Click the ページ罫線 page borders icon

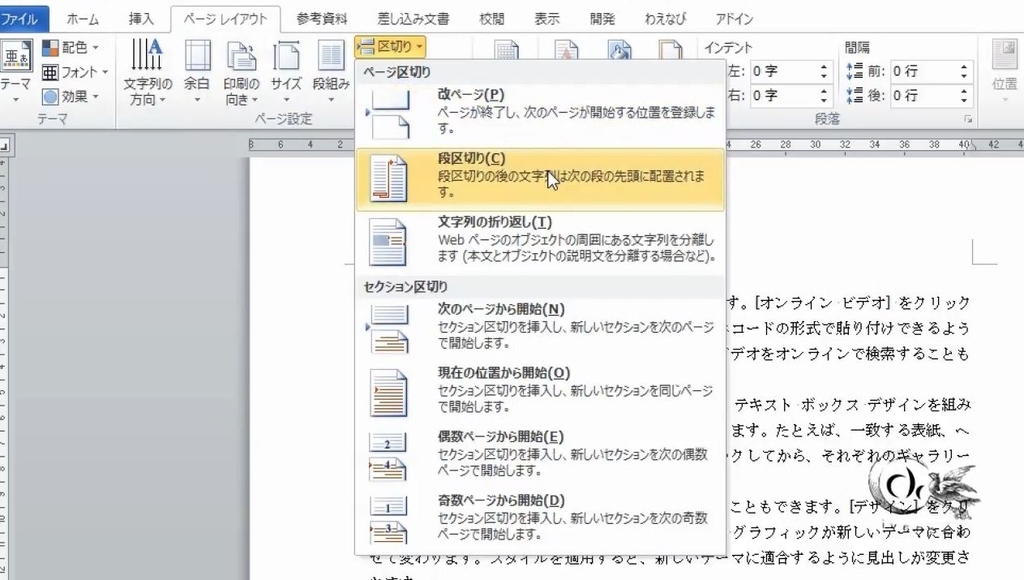[671, 50]
